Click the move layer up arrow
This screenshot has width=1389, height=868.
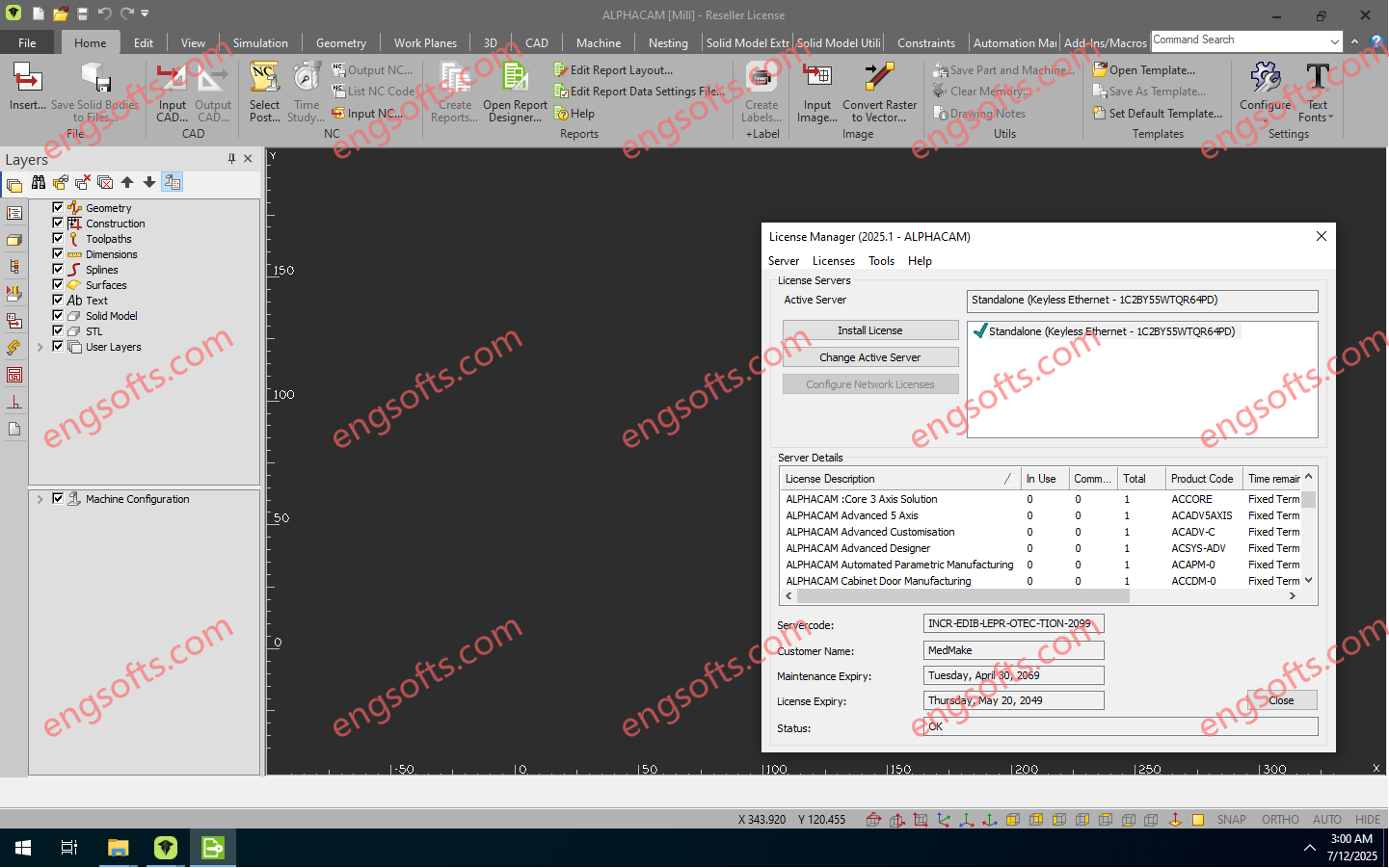[x=127, y=182]
